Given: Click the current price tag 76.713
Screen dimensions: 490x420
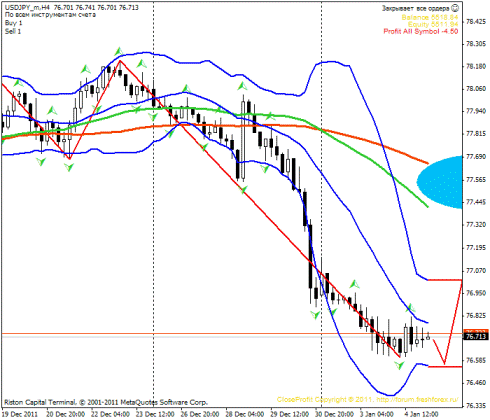Looking at the screenshot, I should tap(476, 337).
